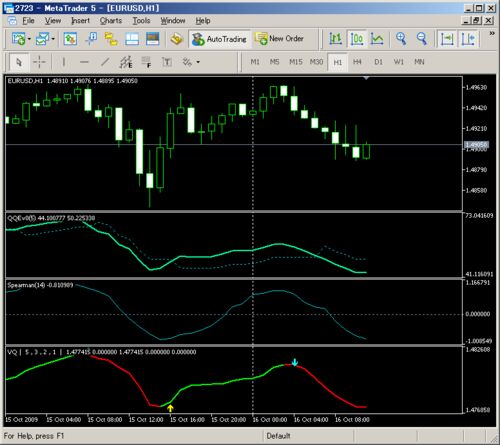Image resolution: width=500 pixels, height=445 pixels.
Task: Open the Window menu
Action: point(173,21)
